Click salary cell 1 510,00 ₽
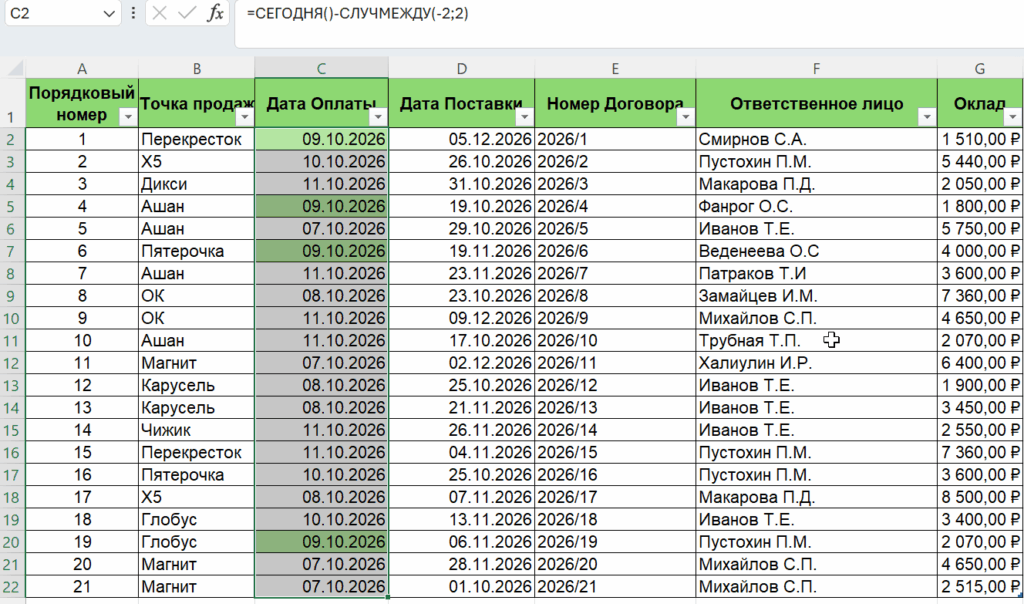1024x604 pixels. [x=980, y=139]
